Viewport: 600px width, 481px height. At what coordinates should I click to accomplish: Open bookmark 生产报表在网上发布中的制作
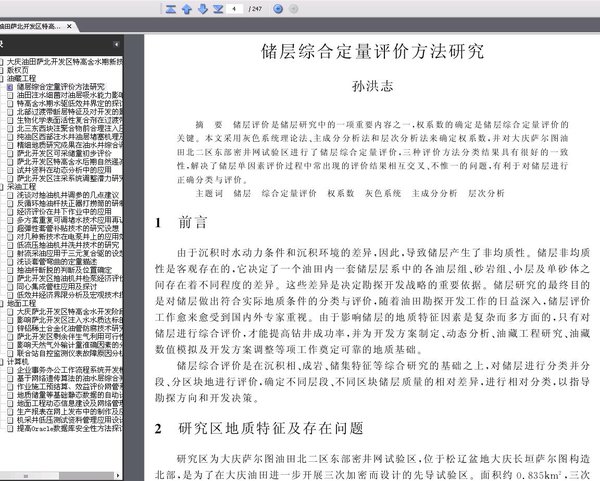pos(70,412)
